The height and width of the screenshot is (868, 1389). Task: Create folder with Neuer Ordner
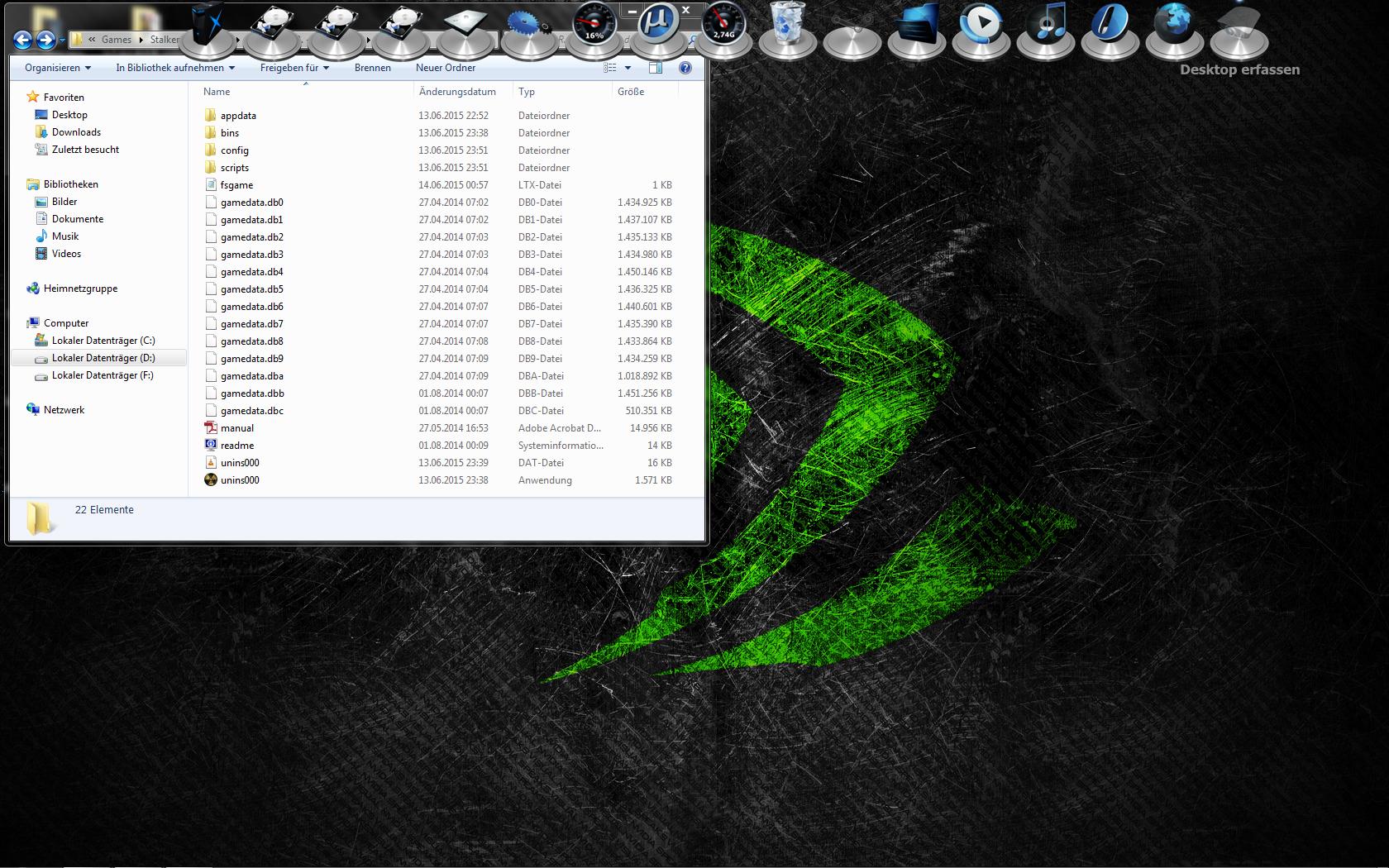[x=446, y=68]
